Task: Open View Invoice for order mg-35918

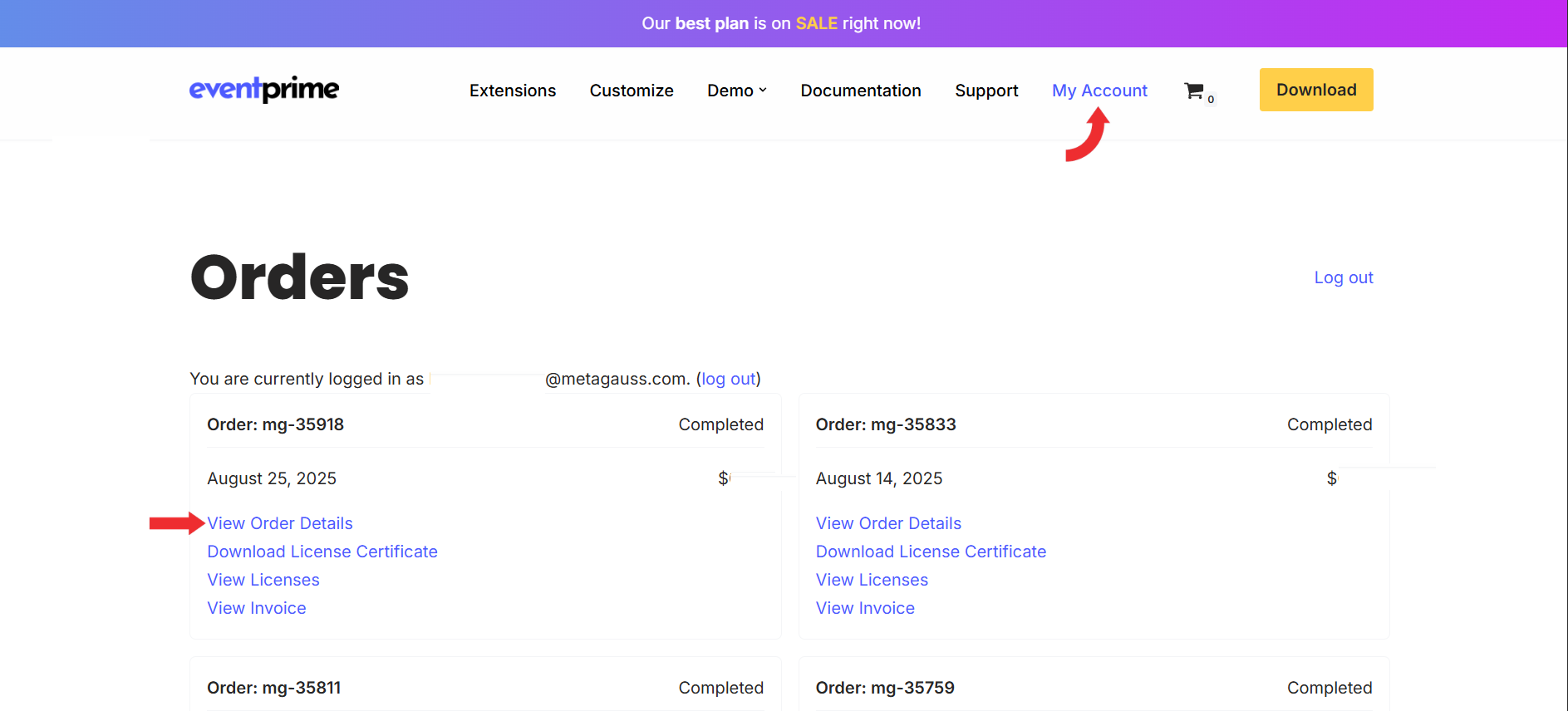Action: (x=256, y=608)
